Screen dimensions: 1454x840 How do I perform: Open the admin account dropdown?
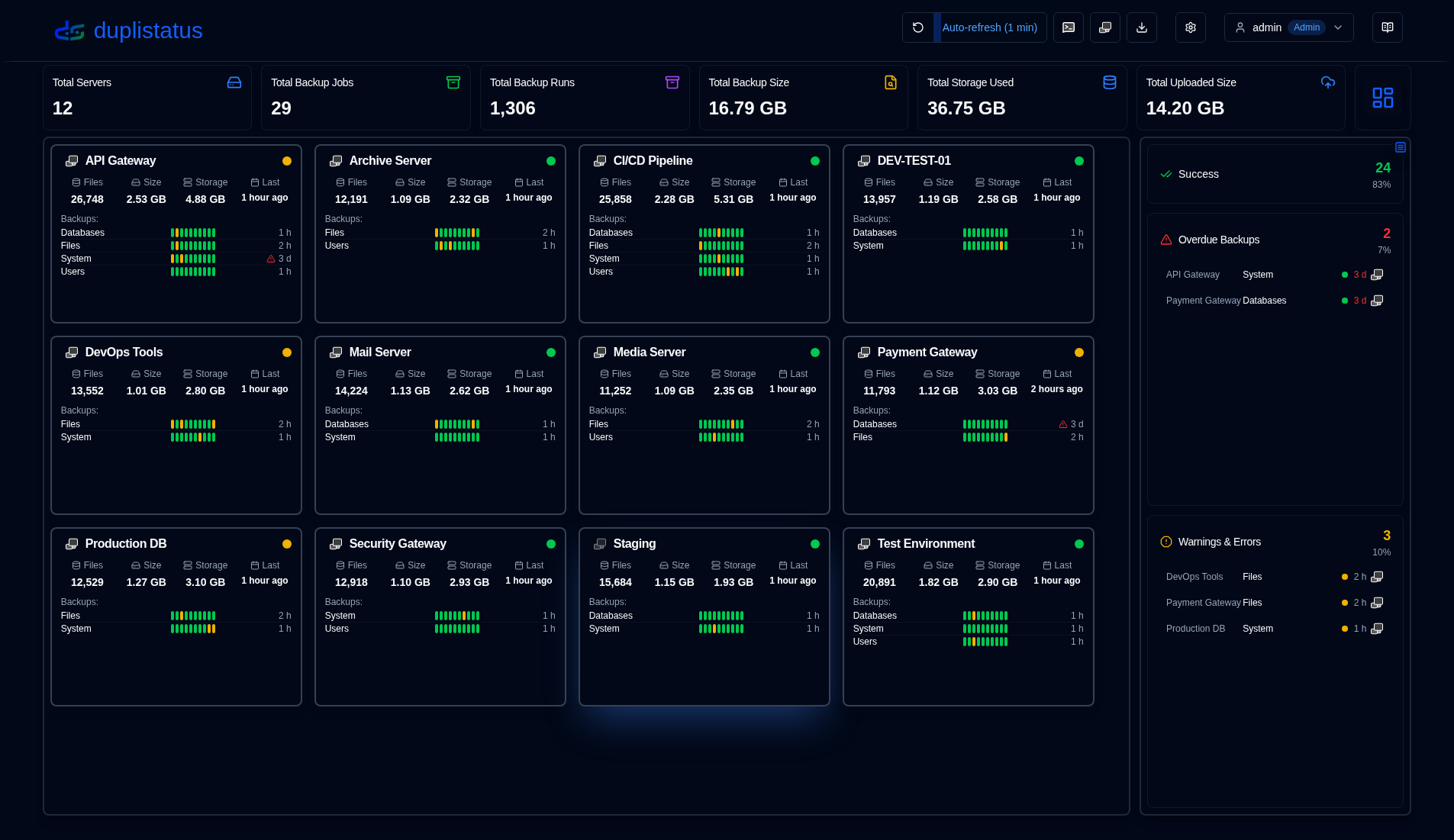(x=1288, y=27)
